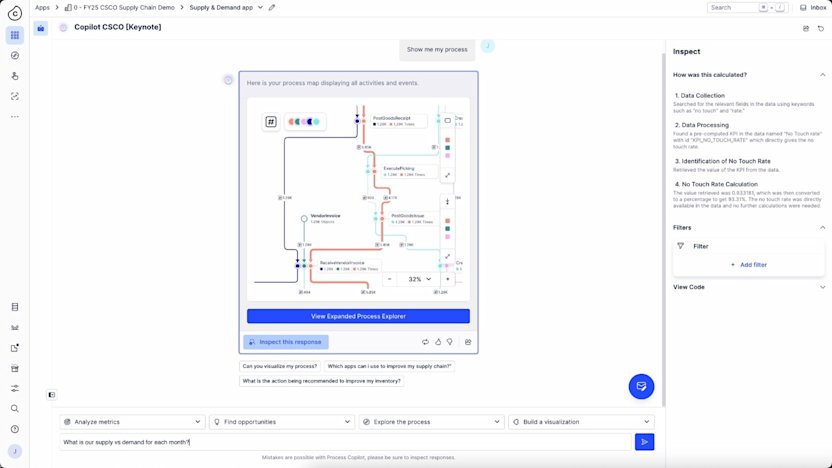The width and height of the screenshot is (832, 468).
Task: Click the hand pointer icon in sidebar
Action: [15, 76]
